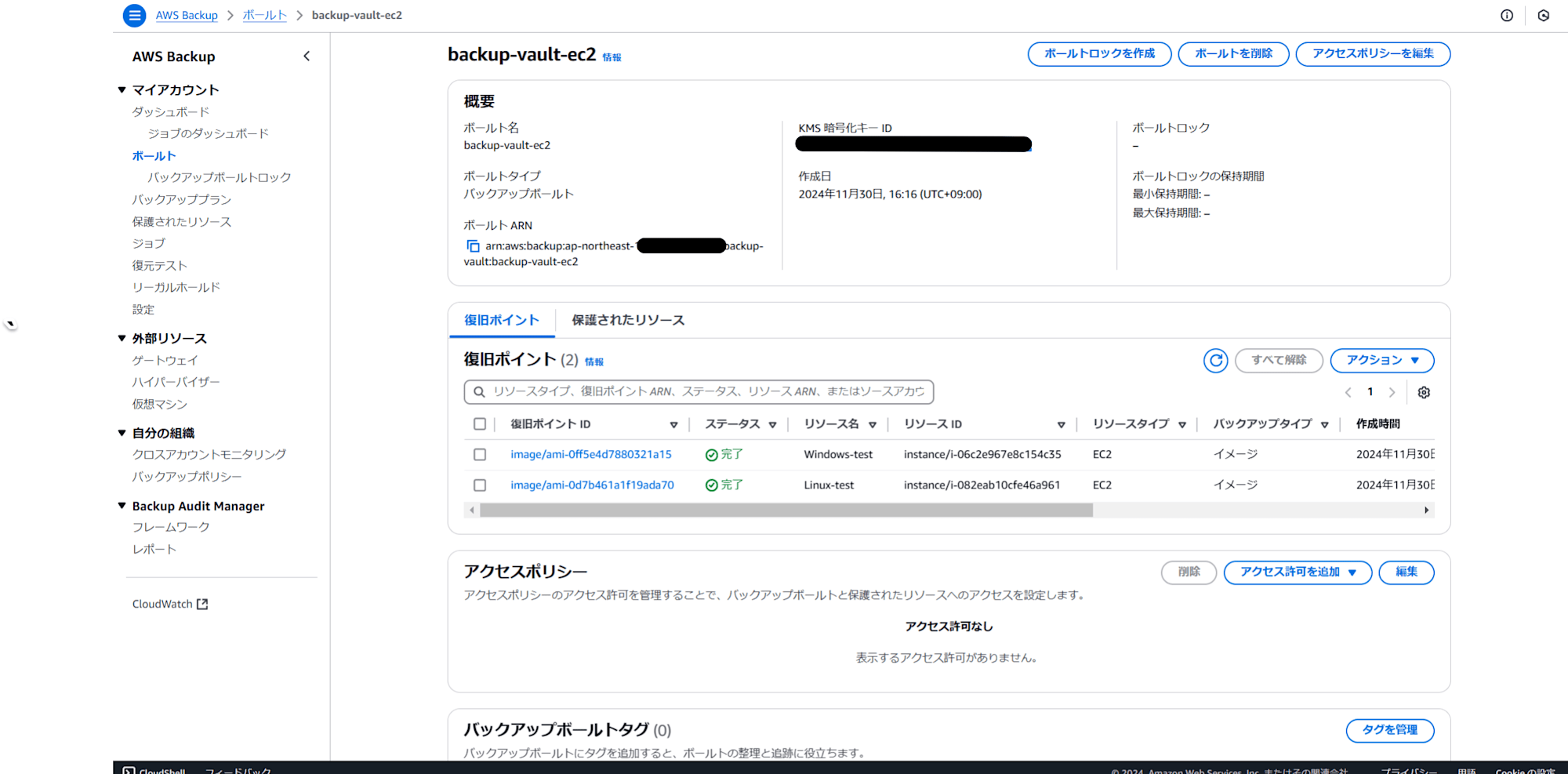Open table preferences gear icon

[1424, 392]
